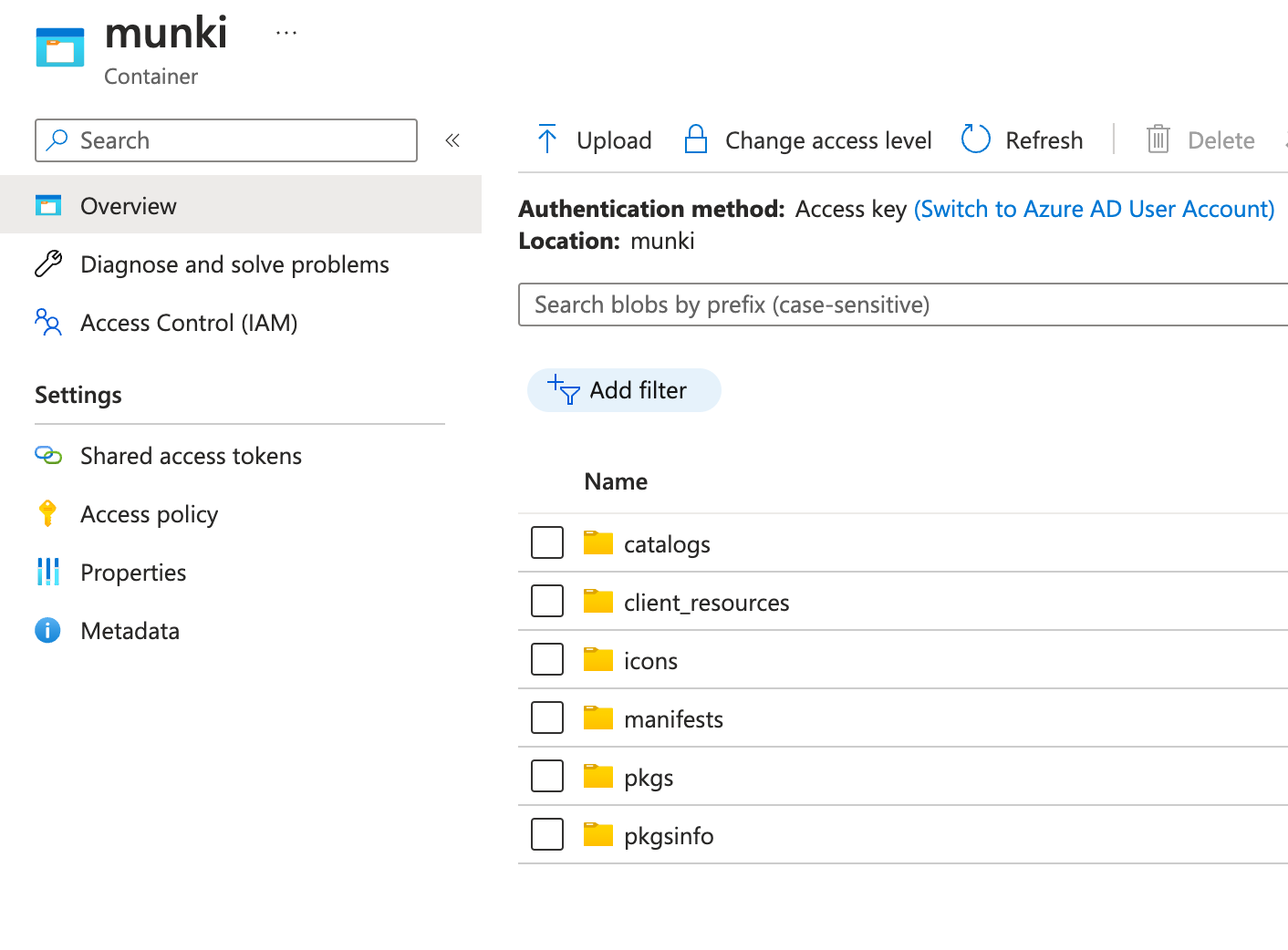Screen dimensions: 1288x950
Task: Click the Search blobs by prefix field
Action: coord(903,305)
